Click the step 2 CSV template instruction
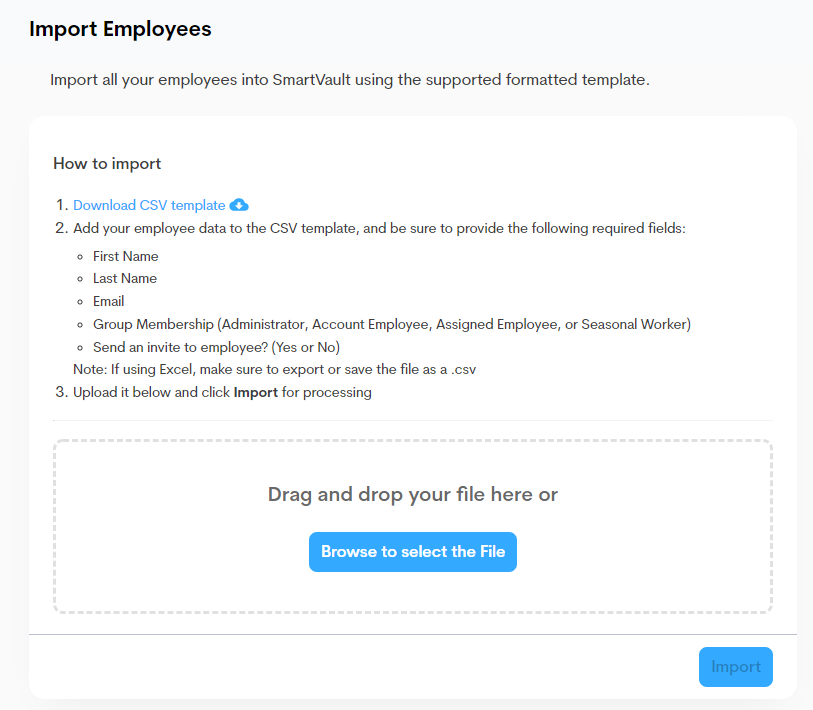 coord(379,228)
